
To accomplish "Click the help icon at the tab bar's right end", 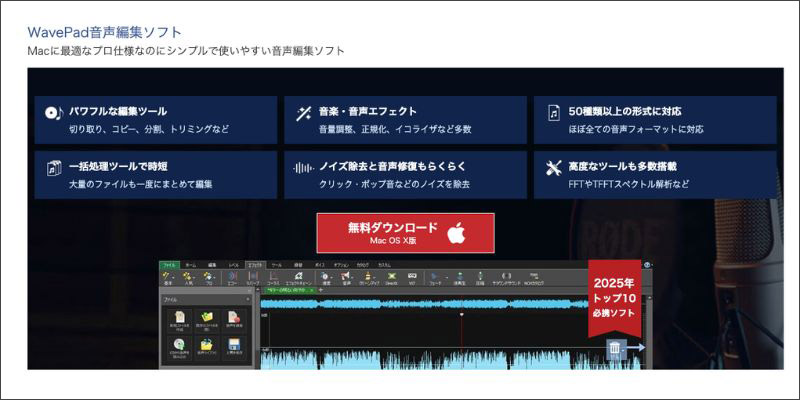I will [x=647, y=265].
